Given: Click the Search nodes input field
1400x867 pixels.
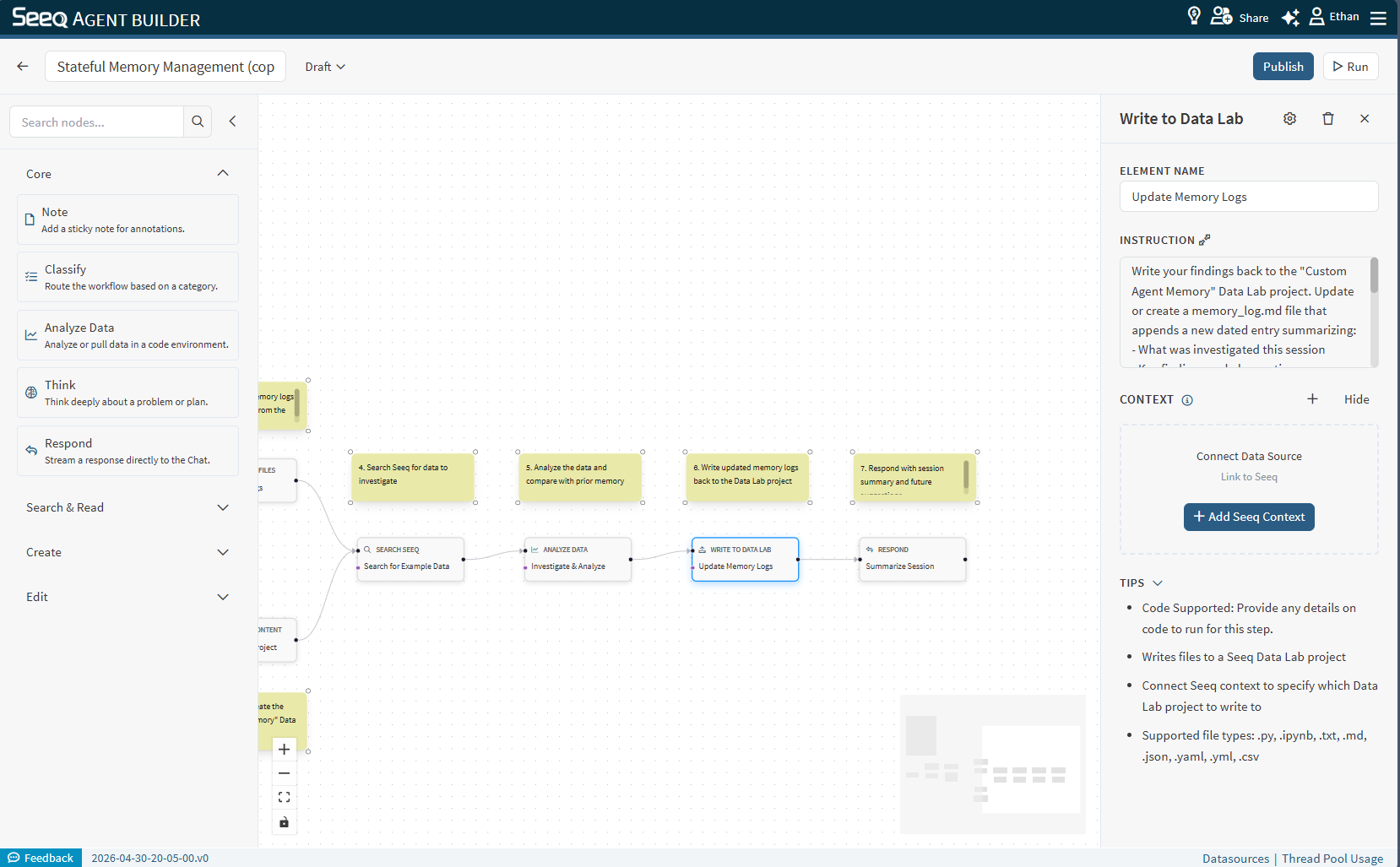Looking at the screenshot, I should click(x=96, y=122).
